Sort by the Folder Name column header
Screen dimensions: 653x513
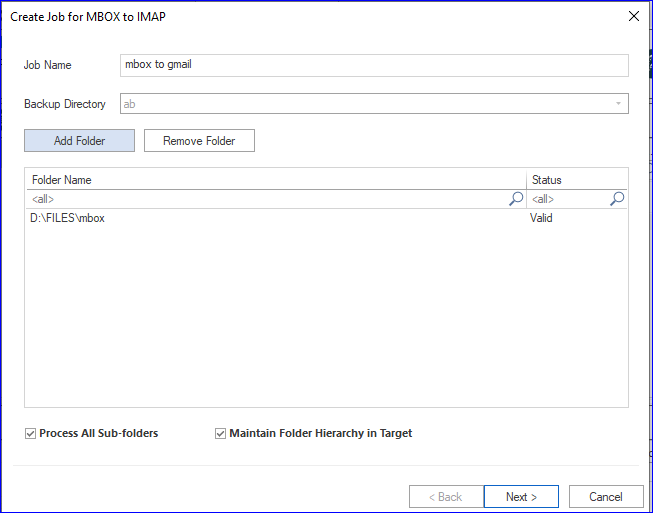point(277,180)
